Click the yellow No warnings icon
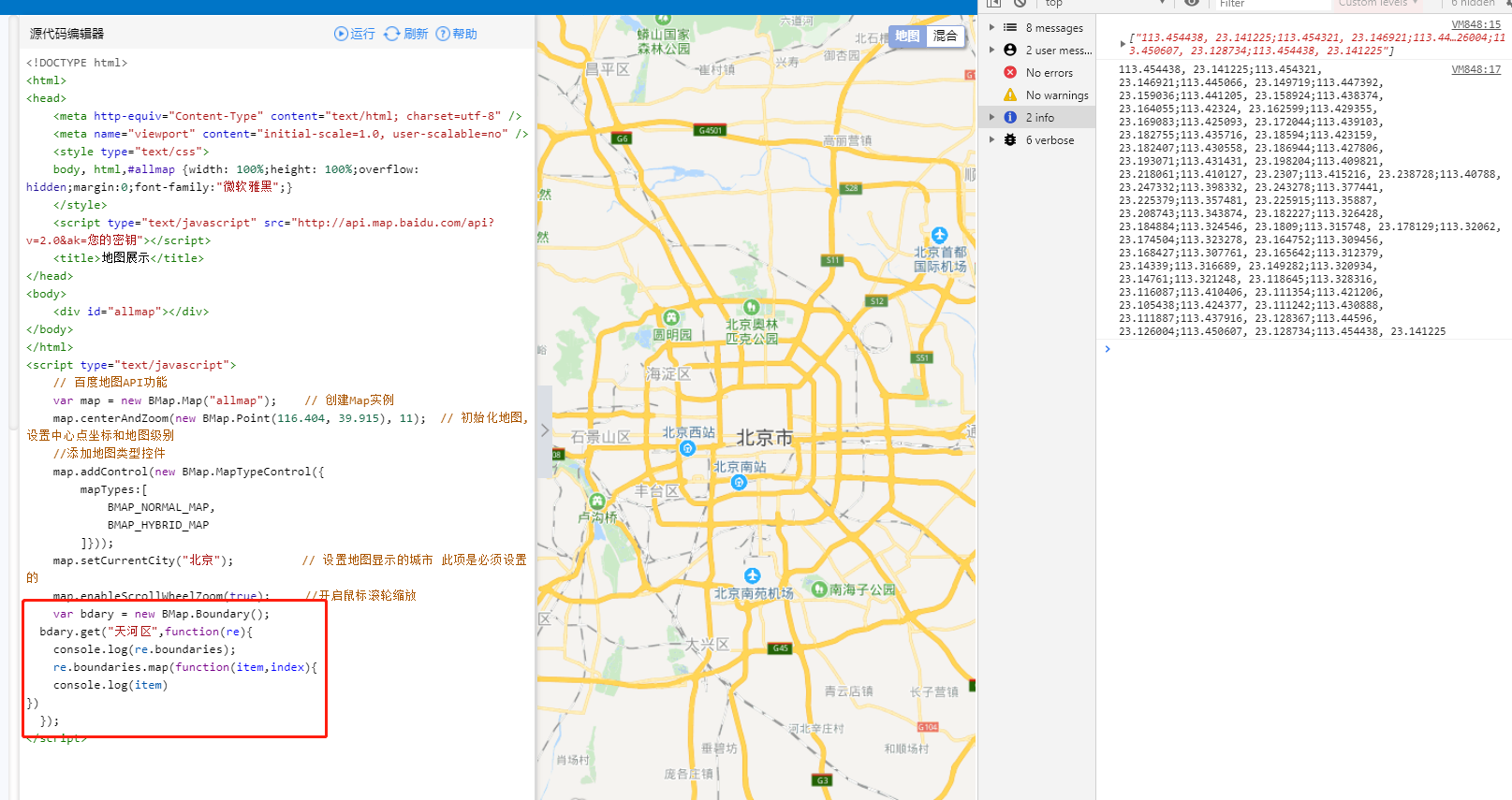1512x800 pixels. point(1010,95)
